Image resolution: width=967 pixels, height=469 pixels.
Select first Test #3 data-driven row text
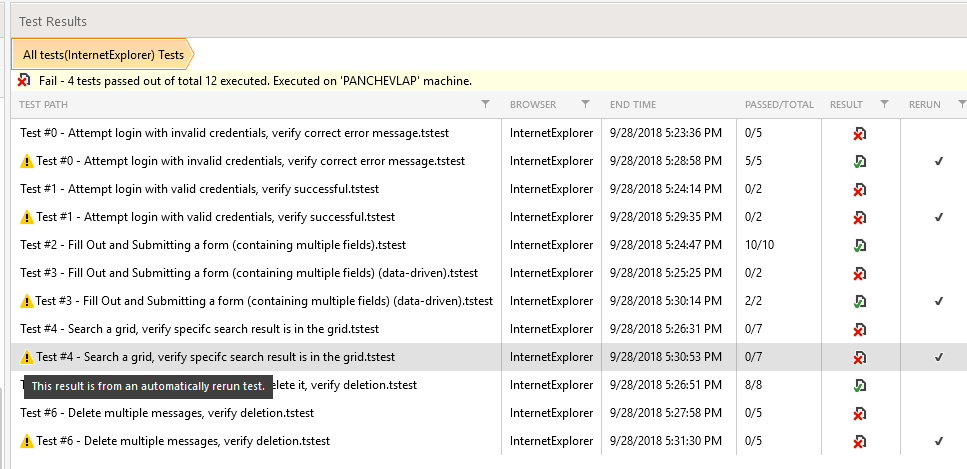coord(249,273)
